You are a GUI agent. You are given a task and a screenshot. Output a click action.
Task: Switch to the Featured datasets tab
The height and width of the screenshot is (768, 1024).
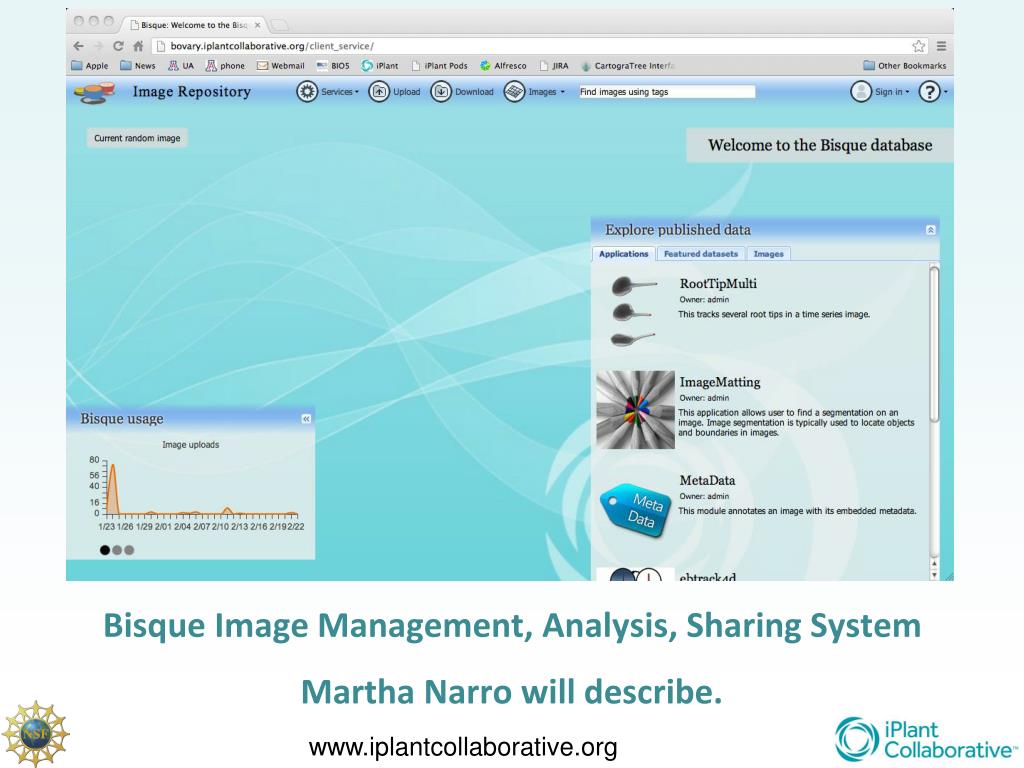click(701, 253)
